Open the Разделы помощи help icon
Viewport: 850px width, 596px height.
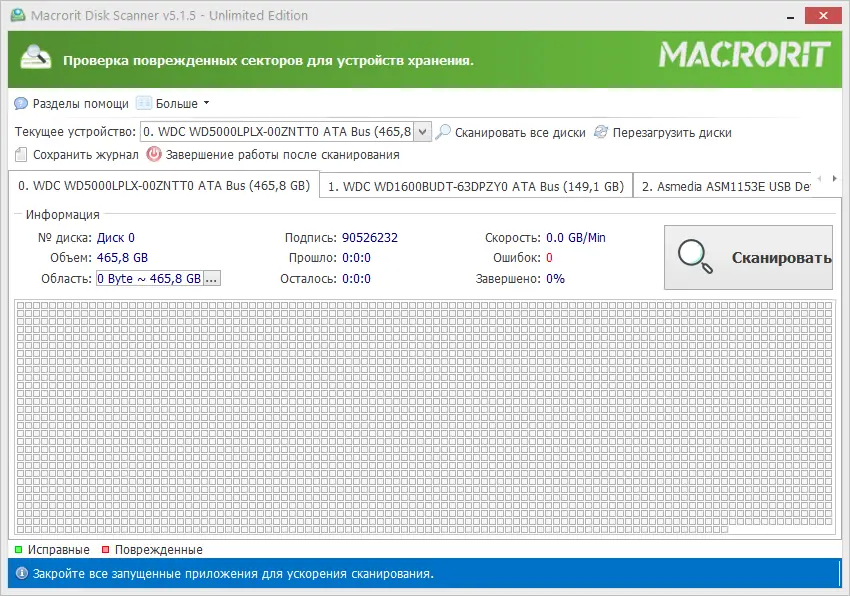coord(19,103)
